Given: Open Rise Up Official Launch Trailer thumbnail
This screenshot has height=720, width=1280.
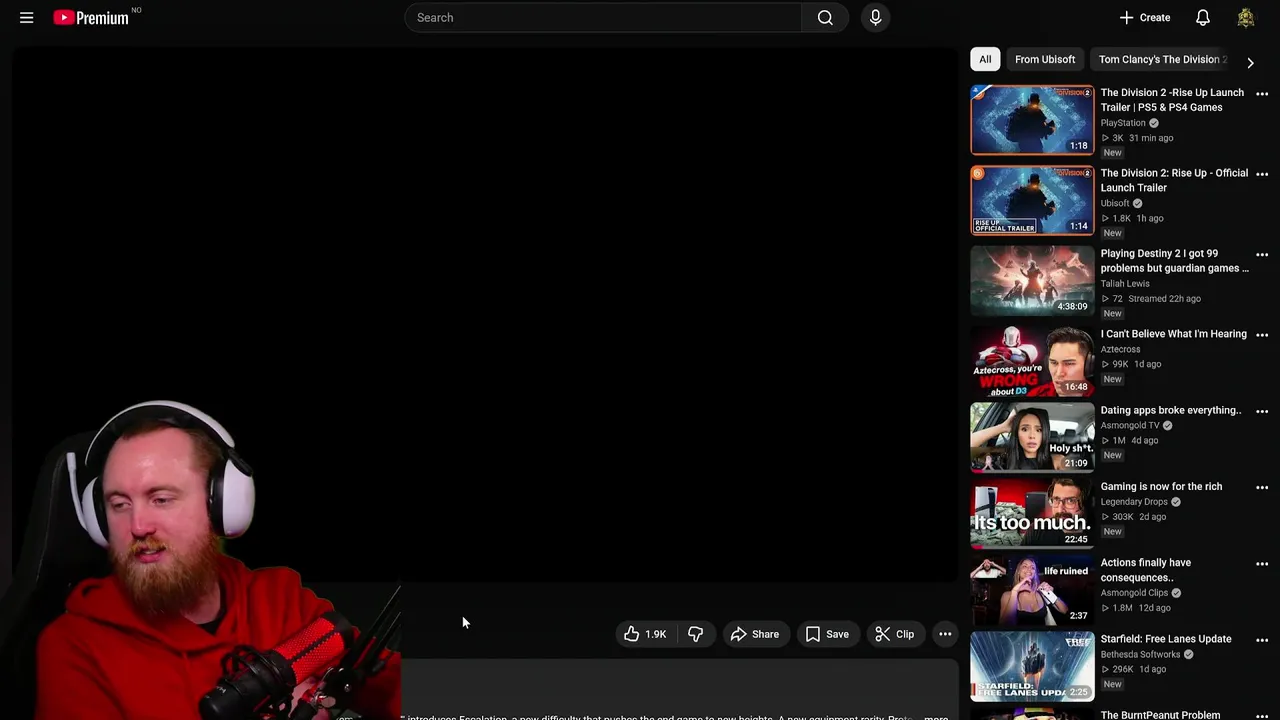Looking at the screenshot, I should (1032, 200).
